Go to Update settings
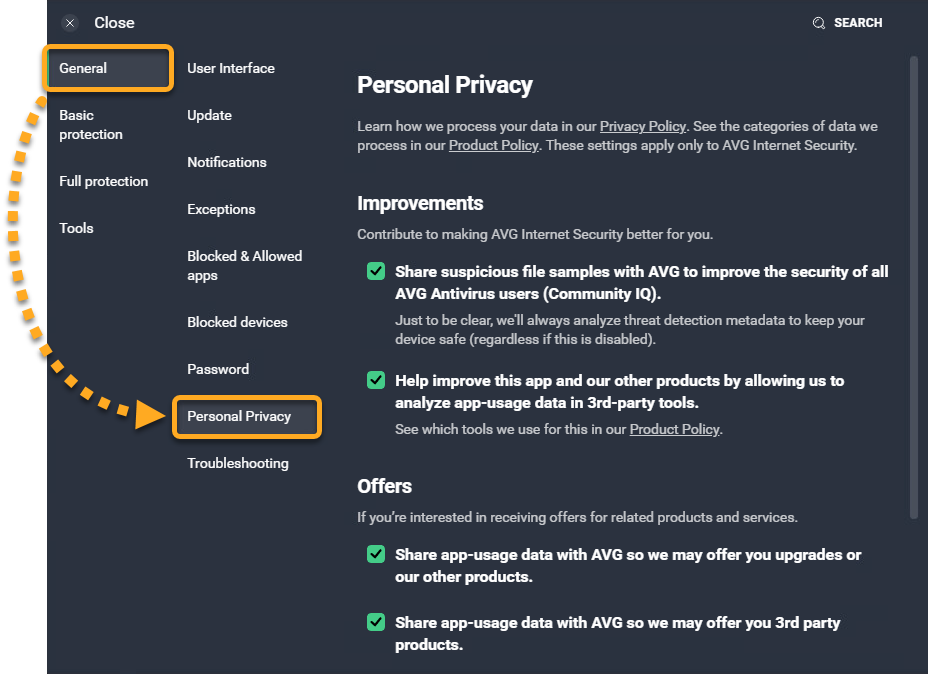Screen dimensions: 928x675 click(209, 115)
